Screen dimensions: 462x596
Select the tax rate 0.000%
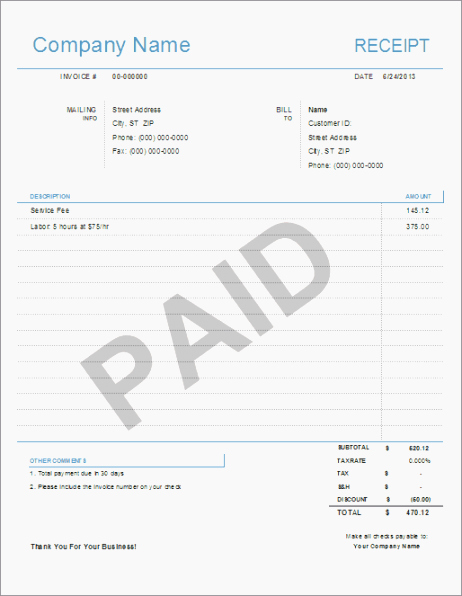coord(419,461)
